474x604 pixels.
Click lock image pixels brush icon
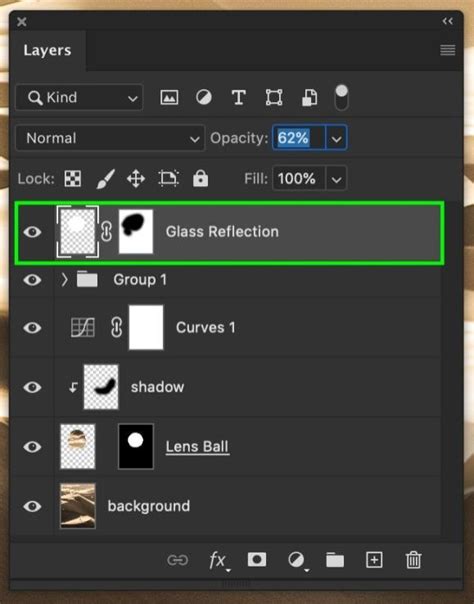coord(106,179)
